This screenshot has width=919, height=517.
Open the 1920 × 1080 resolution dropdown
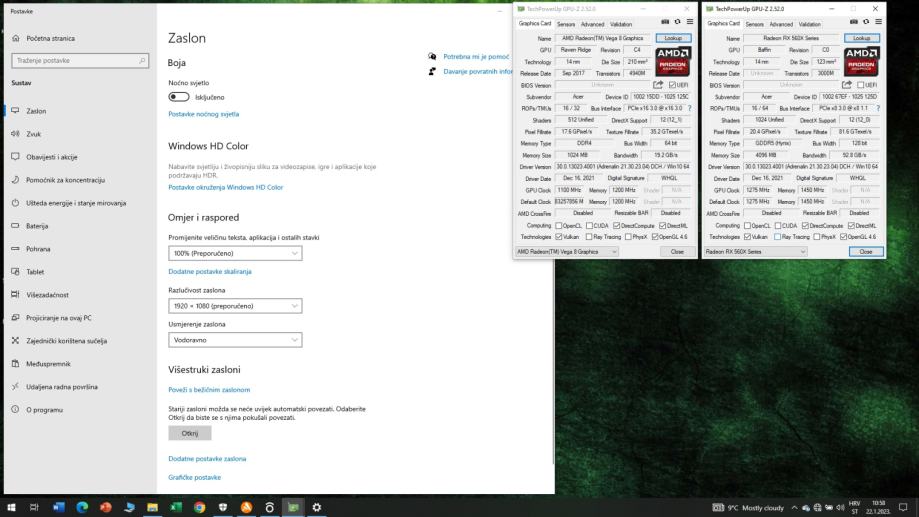pyautogui.click(x=235, y=305)
